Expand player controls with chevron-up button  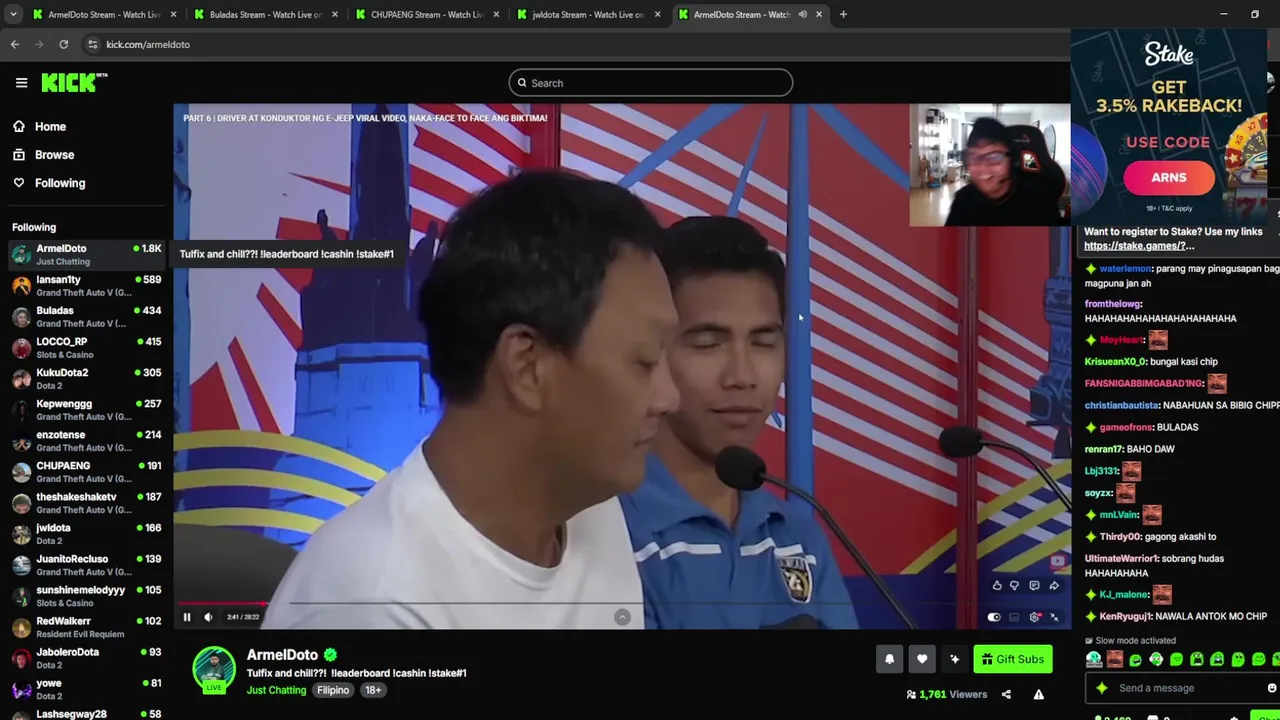tap(622, 617)
